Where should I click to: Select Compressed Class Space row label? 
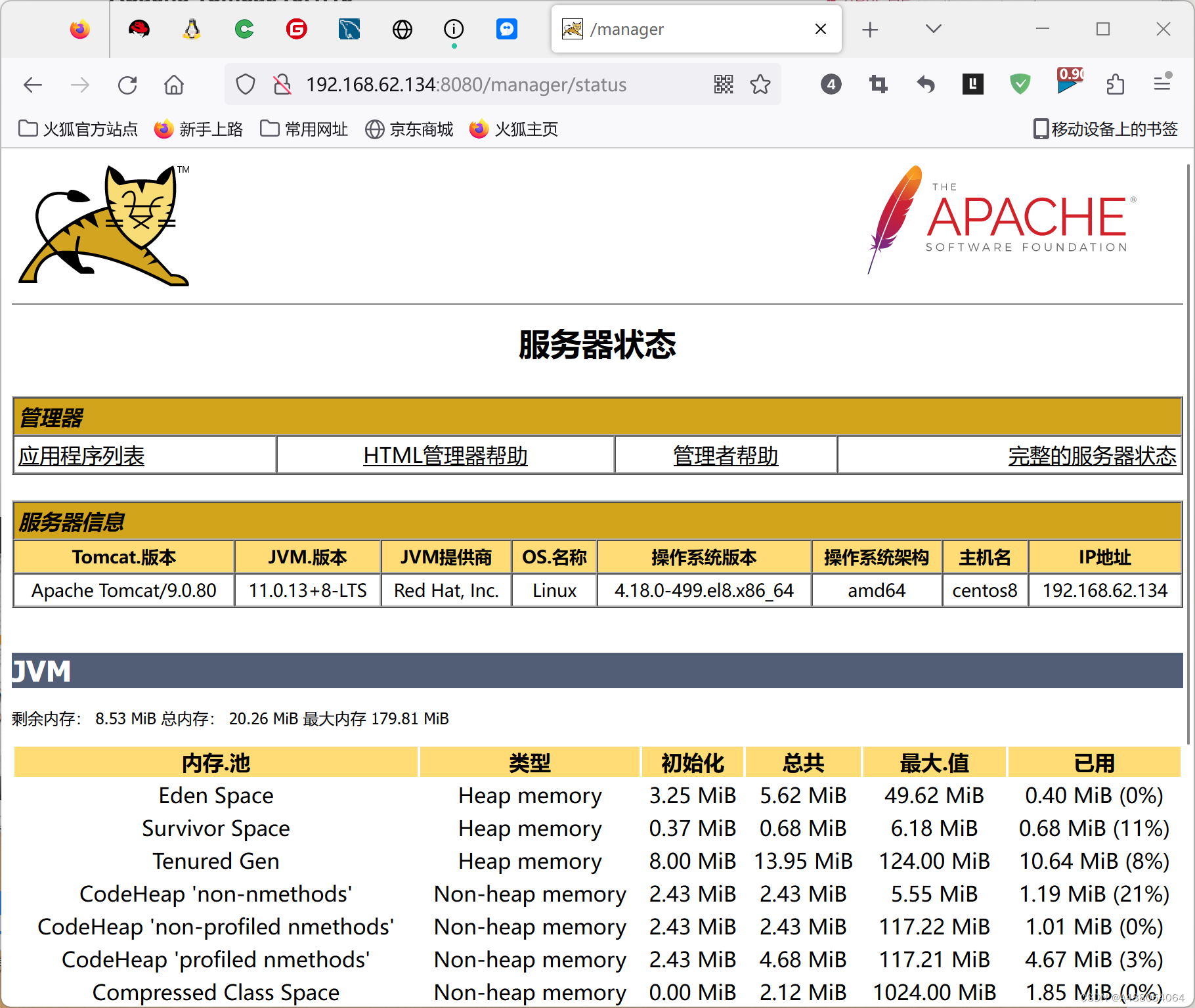pos(216,992)
